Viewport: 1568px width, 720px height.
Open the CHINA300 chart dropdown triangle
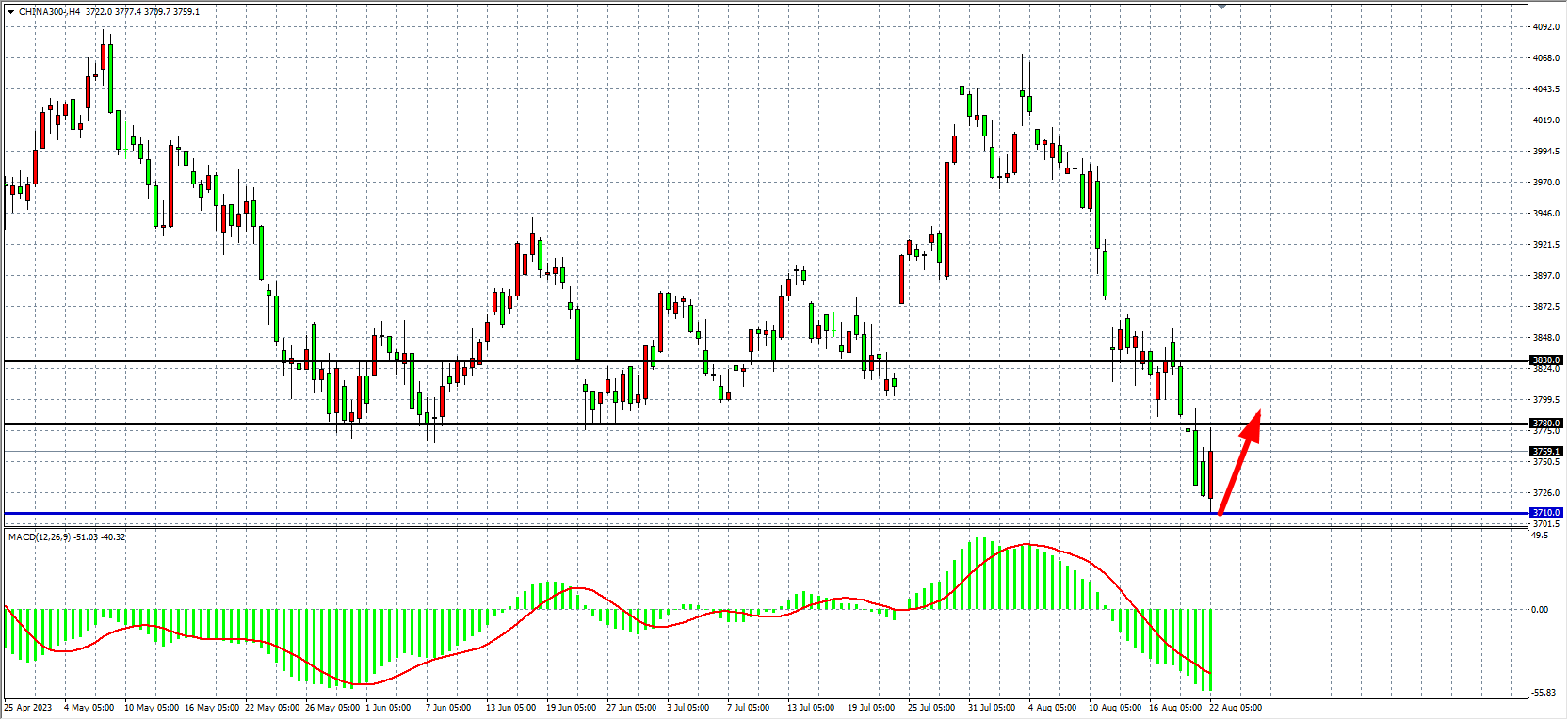[x=10, y=12]
